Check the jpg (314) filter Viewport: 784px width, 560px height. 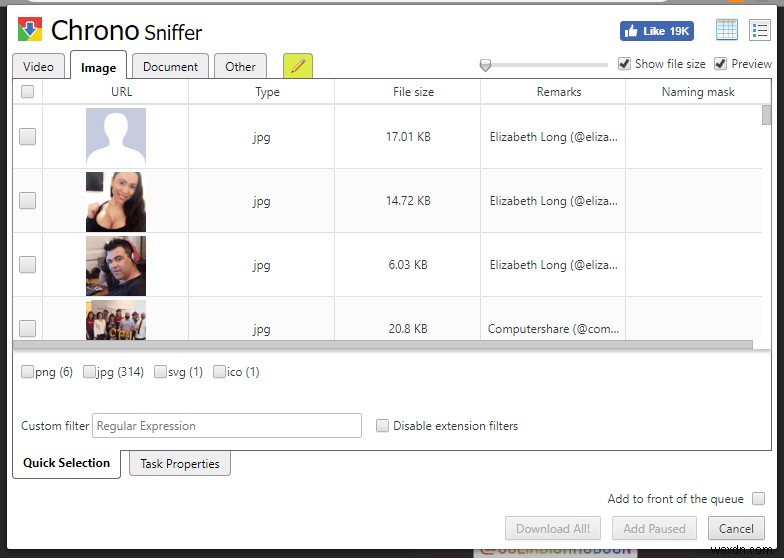89,372
